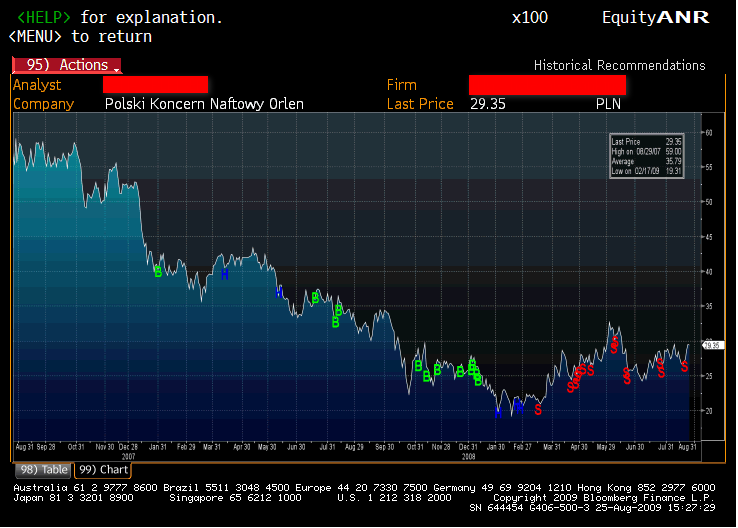Image resolution: width=738 pixels, height=528 pixels.
Task: Click the last red S marker near Aug 31
Action: coord(684,366)
